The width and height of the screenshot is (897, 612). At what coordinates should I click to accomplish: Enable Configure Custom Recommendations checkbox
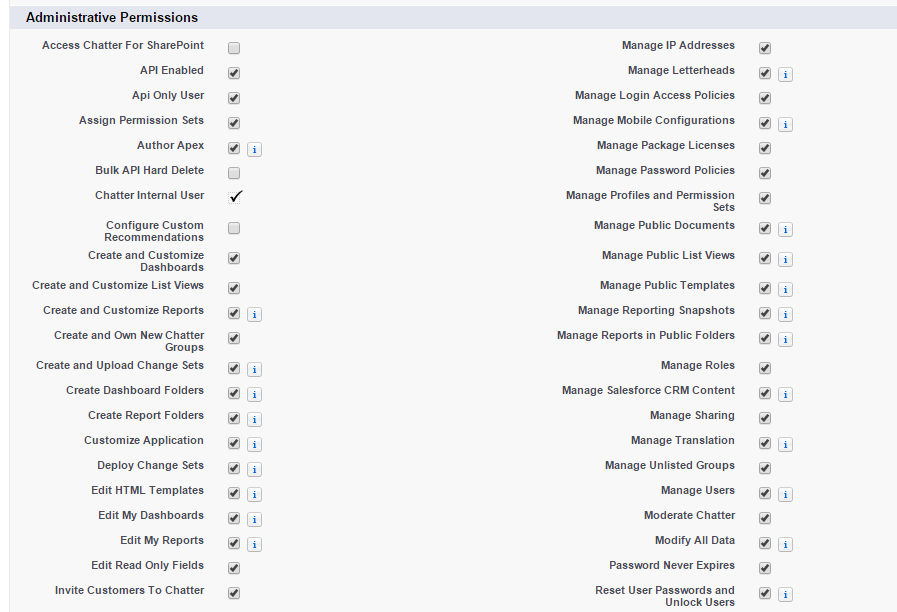[234, 228]
